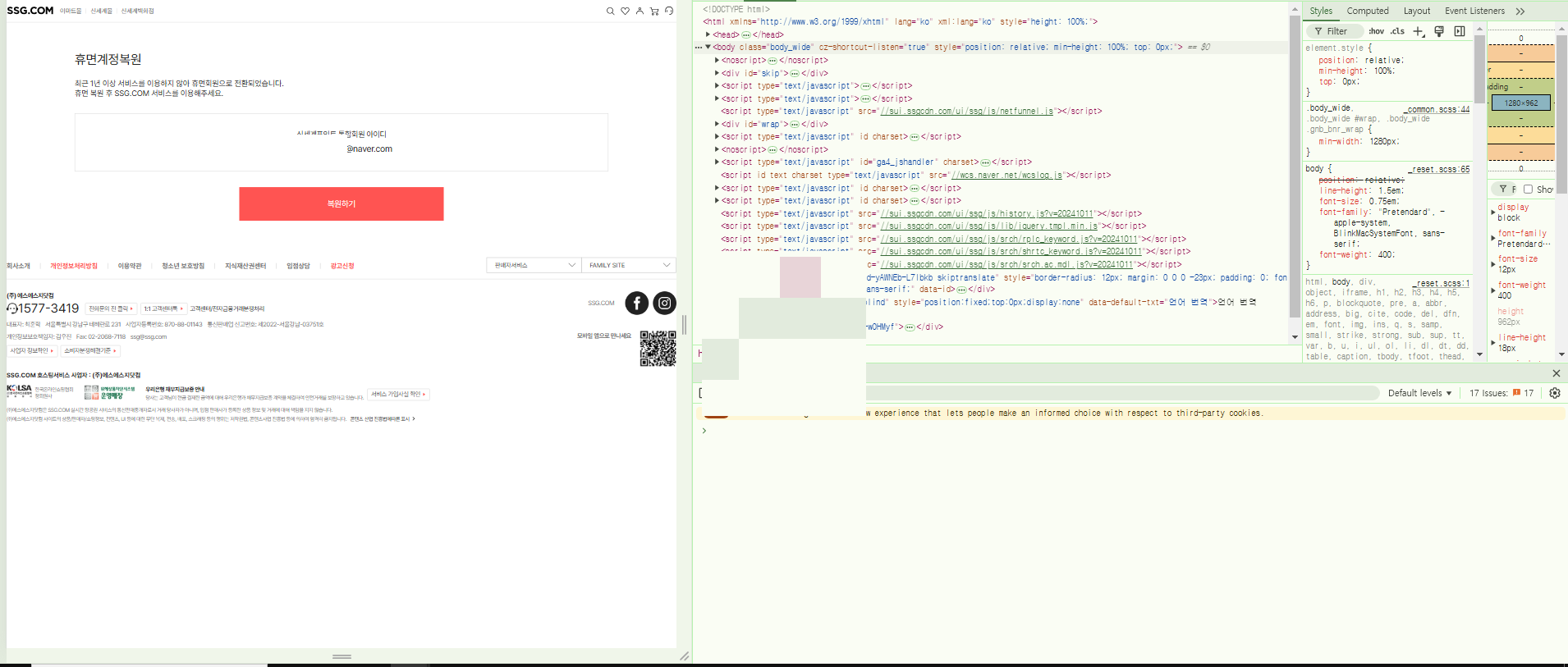The image size is (1568, 667).
Task: Switch to the Styles tab
Action: pyautogui.click(x=1321, y=11)
